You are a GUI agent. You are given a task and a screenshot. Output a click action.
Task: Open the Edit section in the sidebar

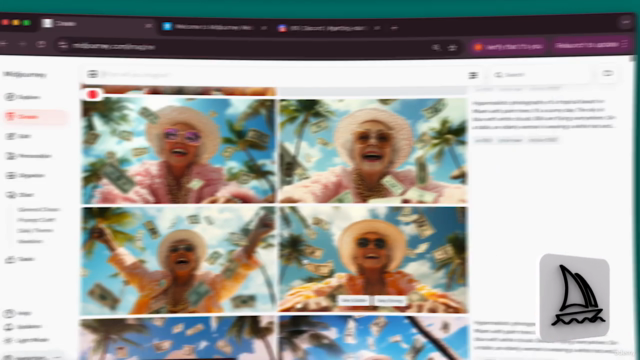tap(18, 136)
